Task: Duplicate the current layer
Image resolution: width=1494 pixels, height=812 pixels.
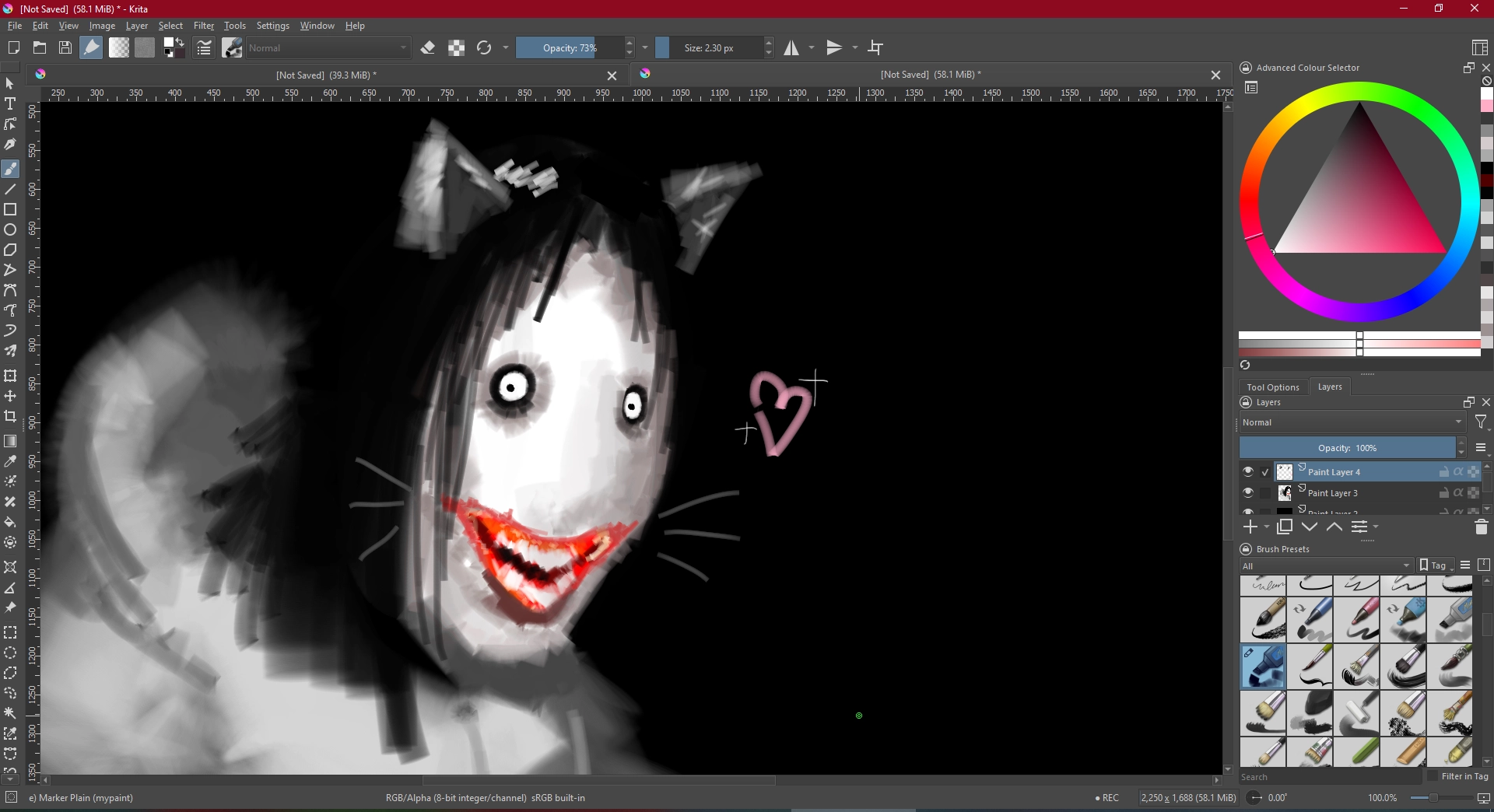Action: 1285,527
